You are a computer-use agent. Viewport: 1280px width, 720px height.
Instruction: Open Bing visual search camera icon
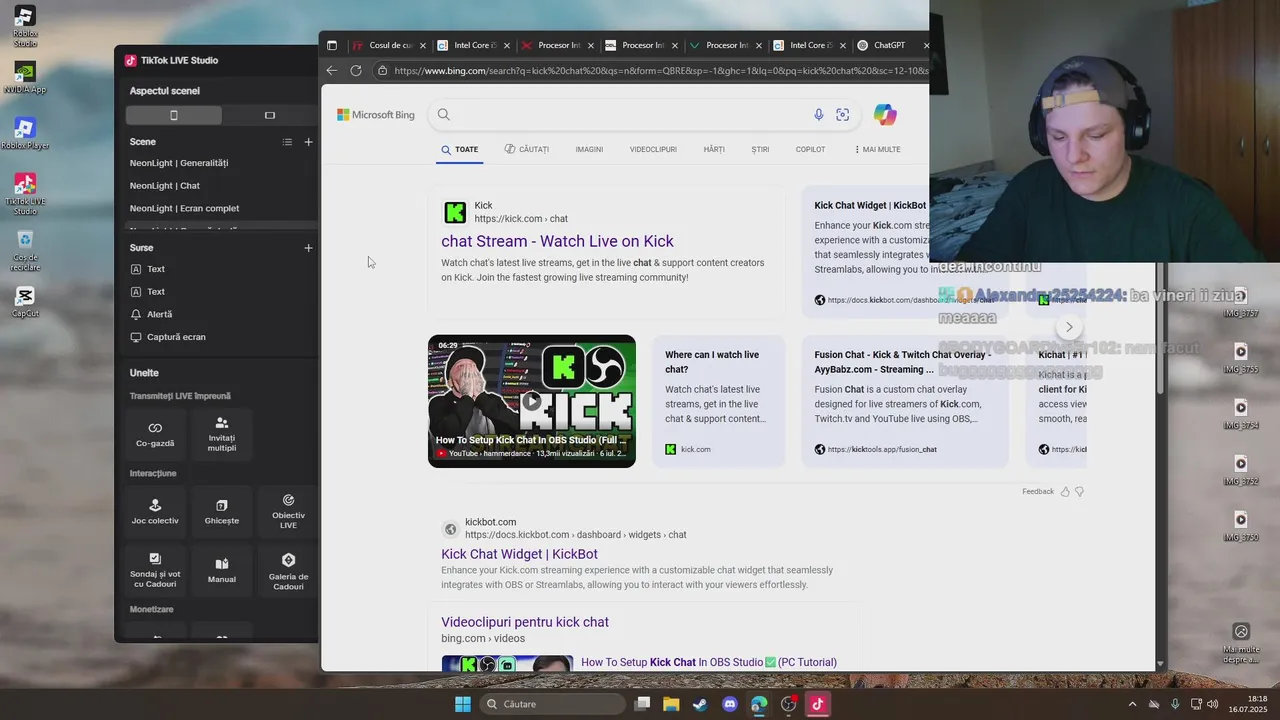point(843,115)
